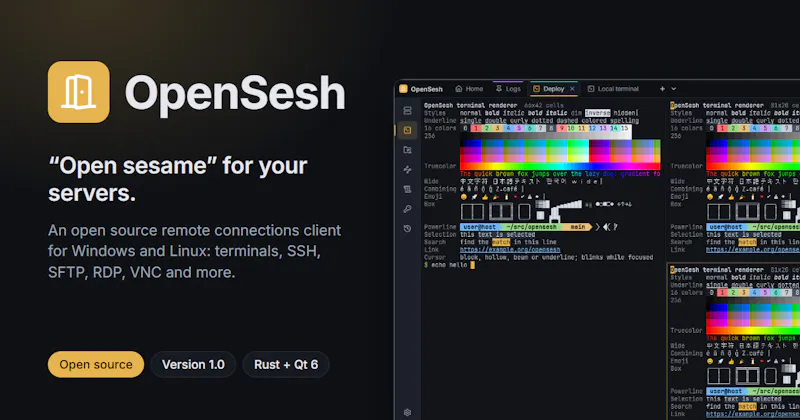Click the Rust + Qt 6 badge
This screenshot has width=800, height=420.
click(x=286, y=364)
